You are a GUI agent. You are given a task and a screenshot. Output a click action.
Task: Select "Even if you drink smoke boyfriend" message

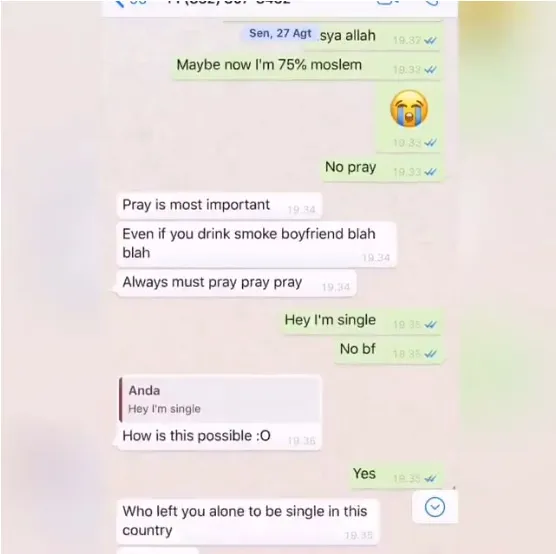click(256, 244)
